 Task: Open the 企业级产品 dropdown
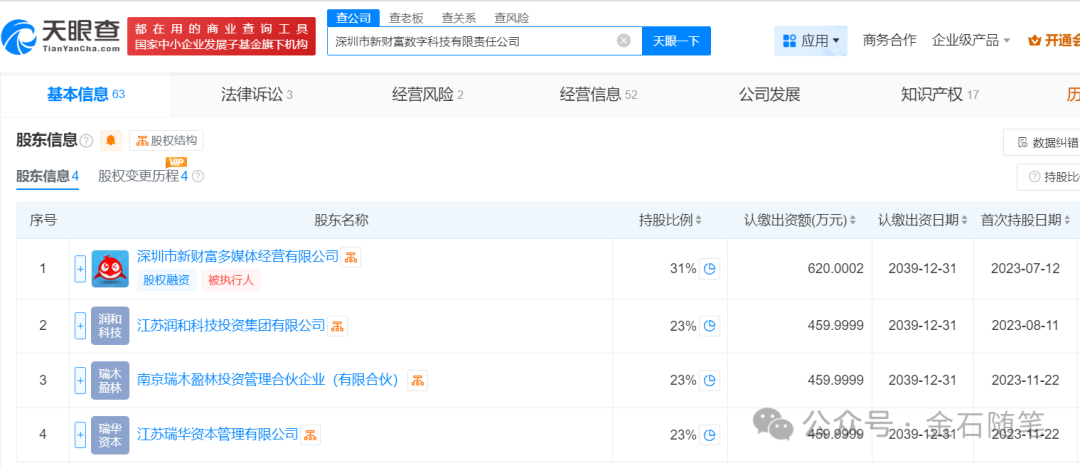click(x=970, y=40)
